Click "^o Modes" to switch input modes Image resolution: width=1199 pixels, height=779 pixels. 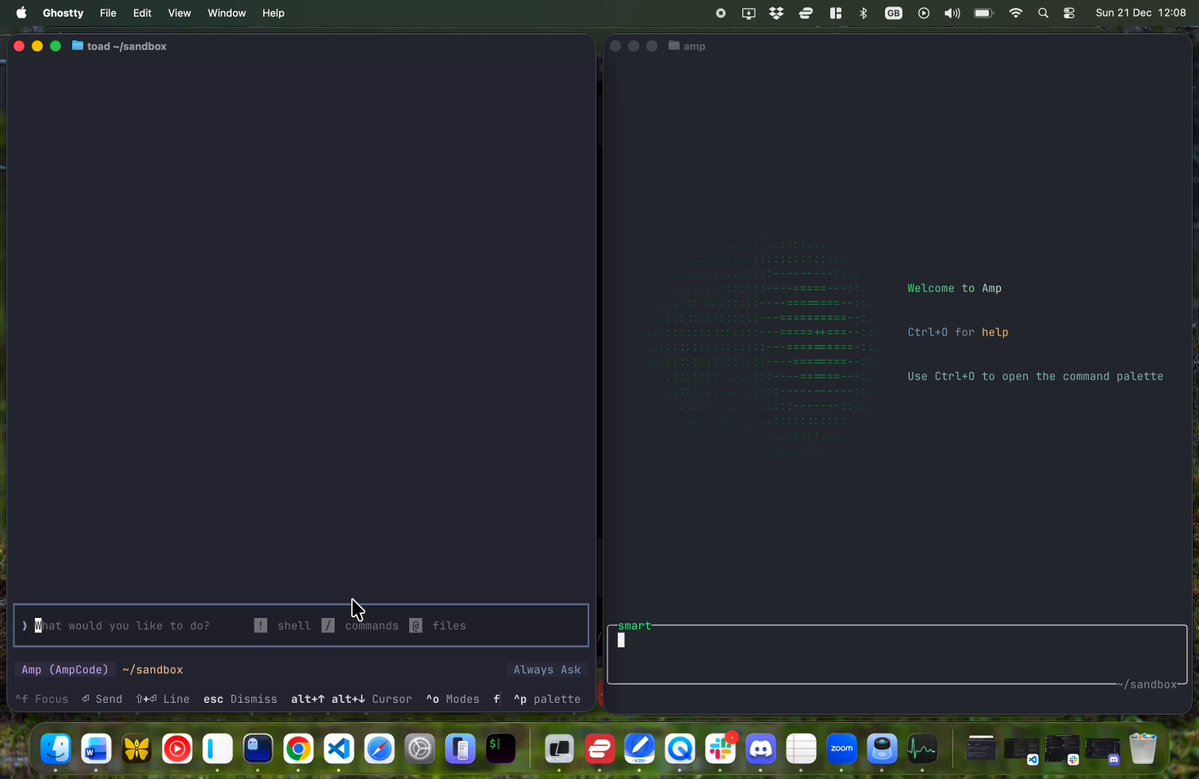point(452,699)
